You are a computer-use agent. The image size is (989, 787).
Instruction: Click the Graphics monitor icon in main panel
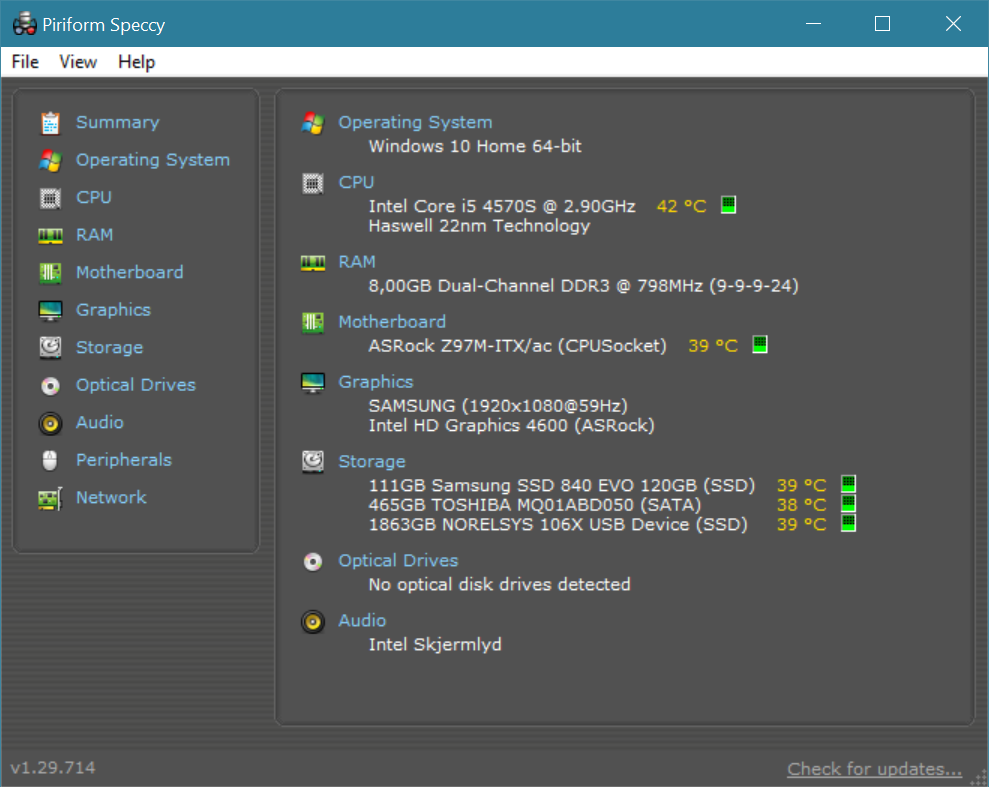point(313,383)
